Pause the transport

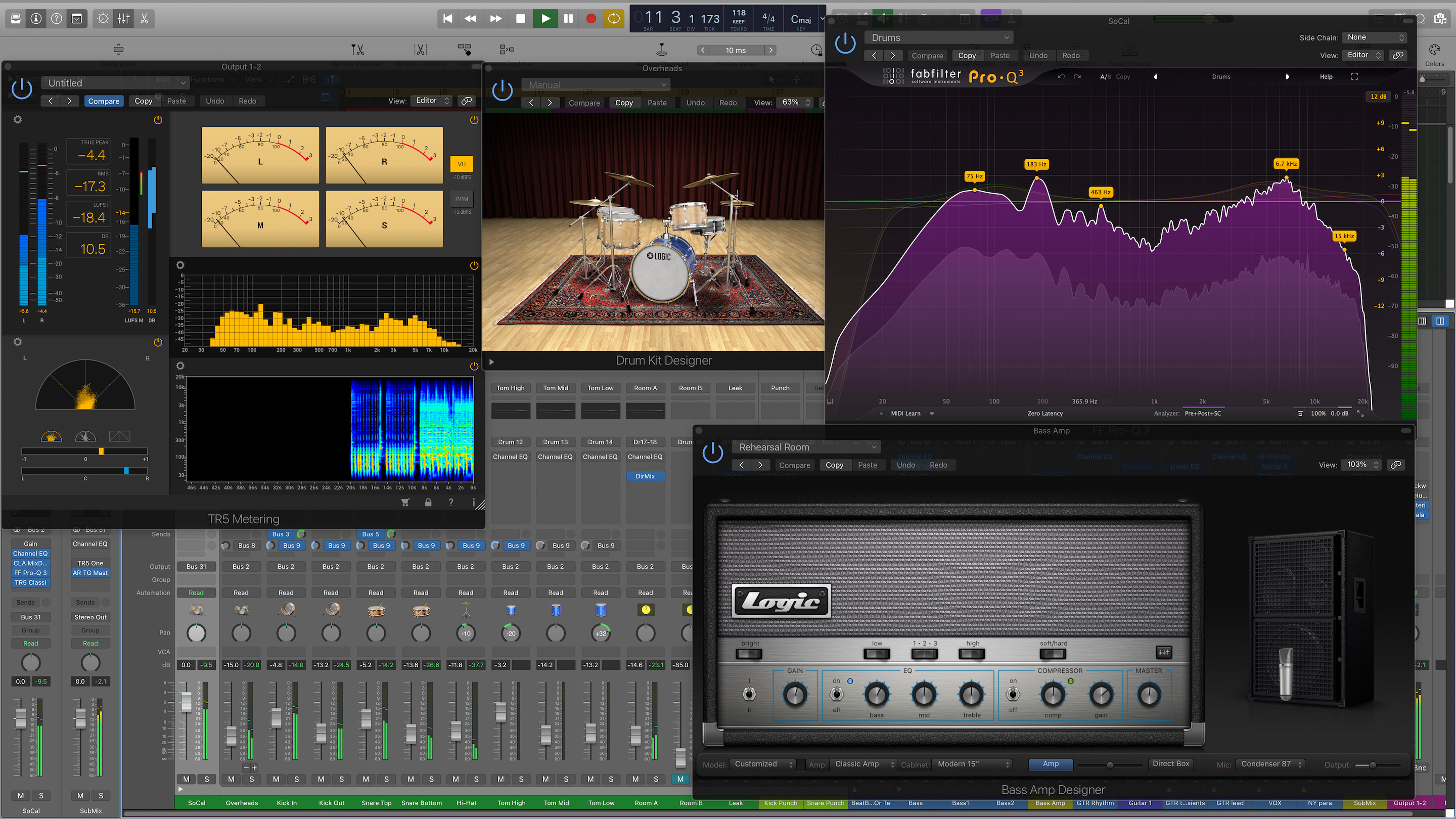568,19
